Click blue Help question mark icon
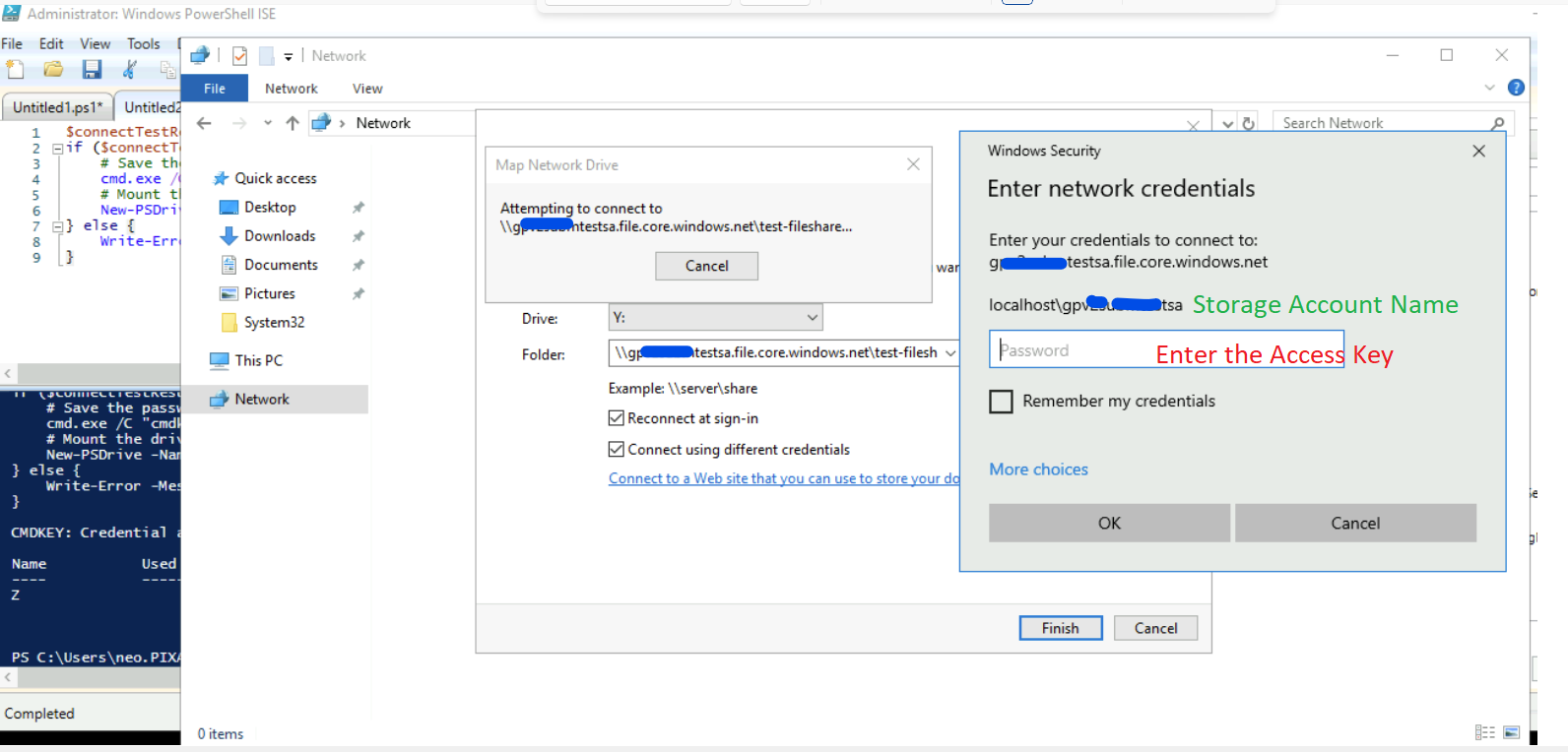1568x752 pixels. pyautogui.click(x=1516, y=88)
